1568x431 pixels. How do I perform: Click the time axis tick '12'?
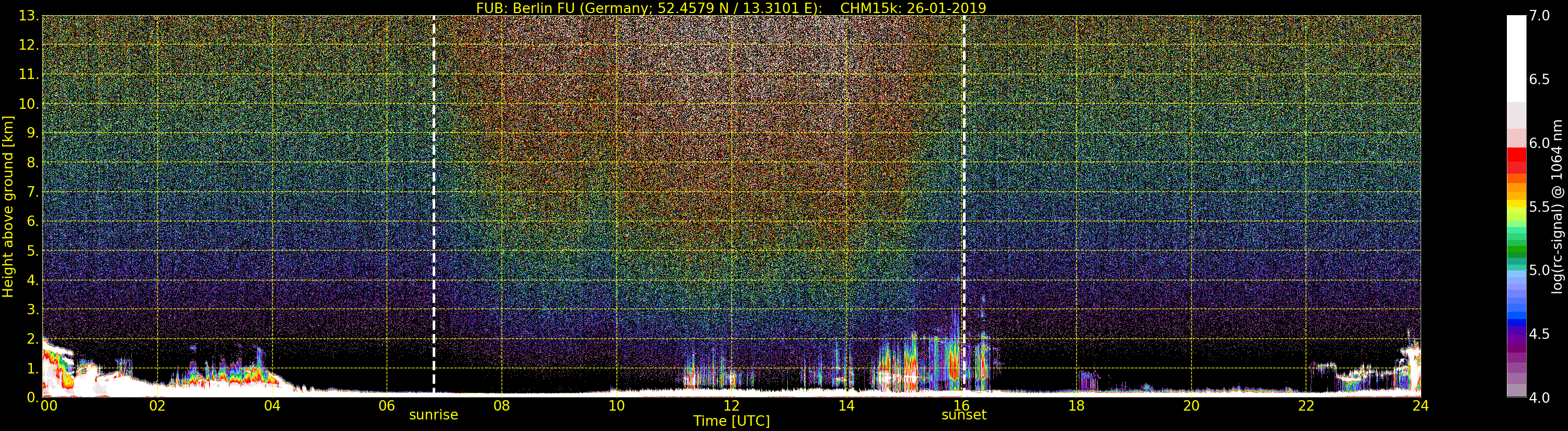click(x=731, y=405)
